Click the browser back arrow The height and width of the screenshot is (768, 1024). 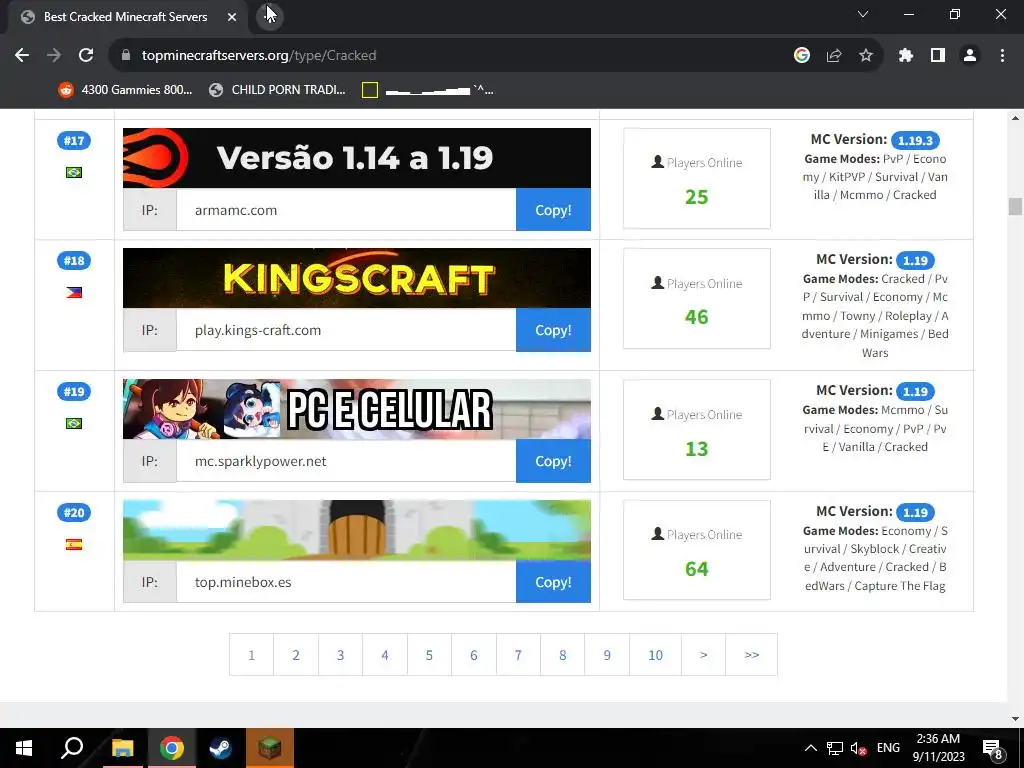22,56
